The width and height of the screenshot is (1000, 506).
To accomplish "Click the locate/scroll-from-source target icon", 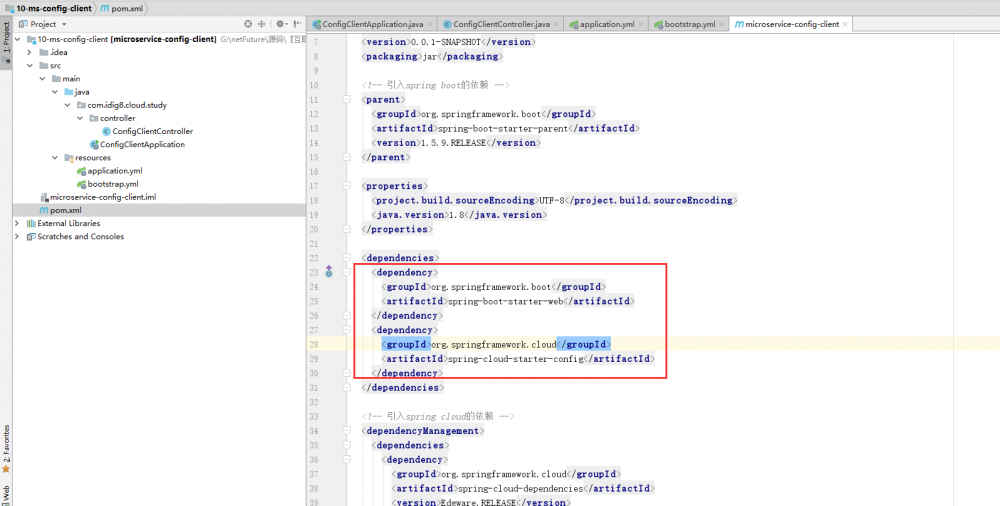I will 248,23.
